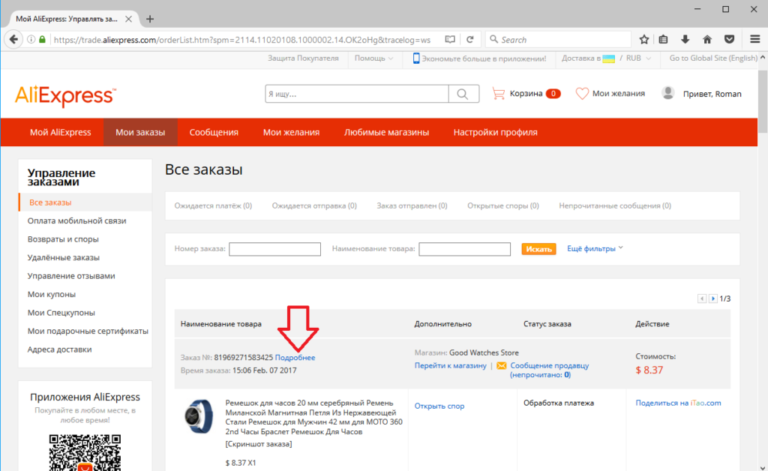This screenshot has height=471, width=768.
Task: Bookmark this page with the star icon
Action: coord(644,40)
